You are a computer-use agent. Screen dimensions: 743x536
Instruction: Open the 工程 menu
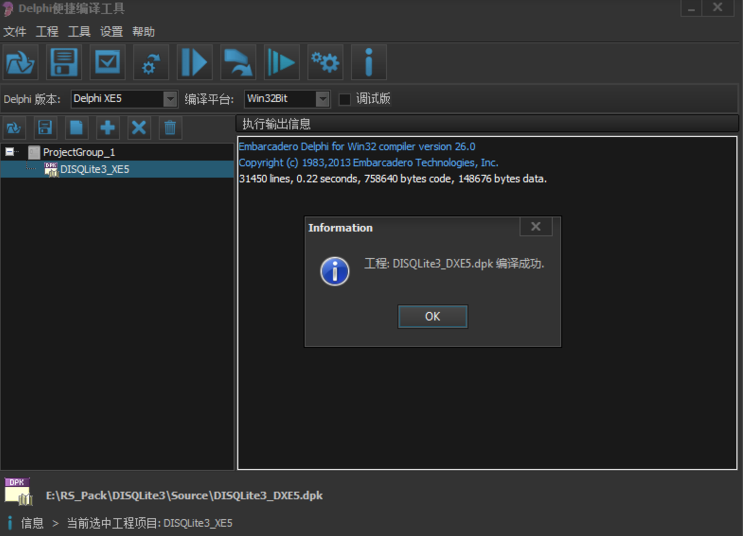(x=47, y=32)
